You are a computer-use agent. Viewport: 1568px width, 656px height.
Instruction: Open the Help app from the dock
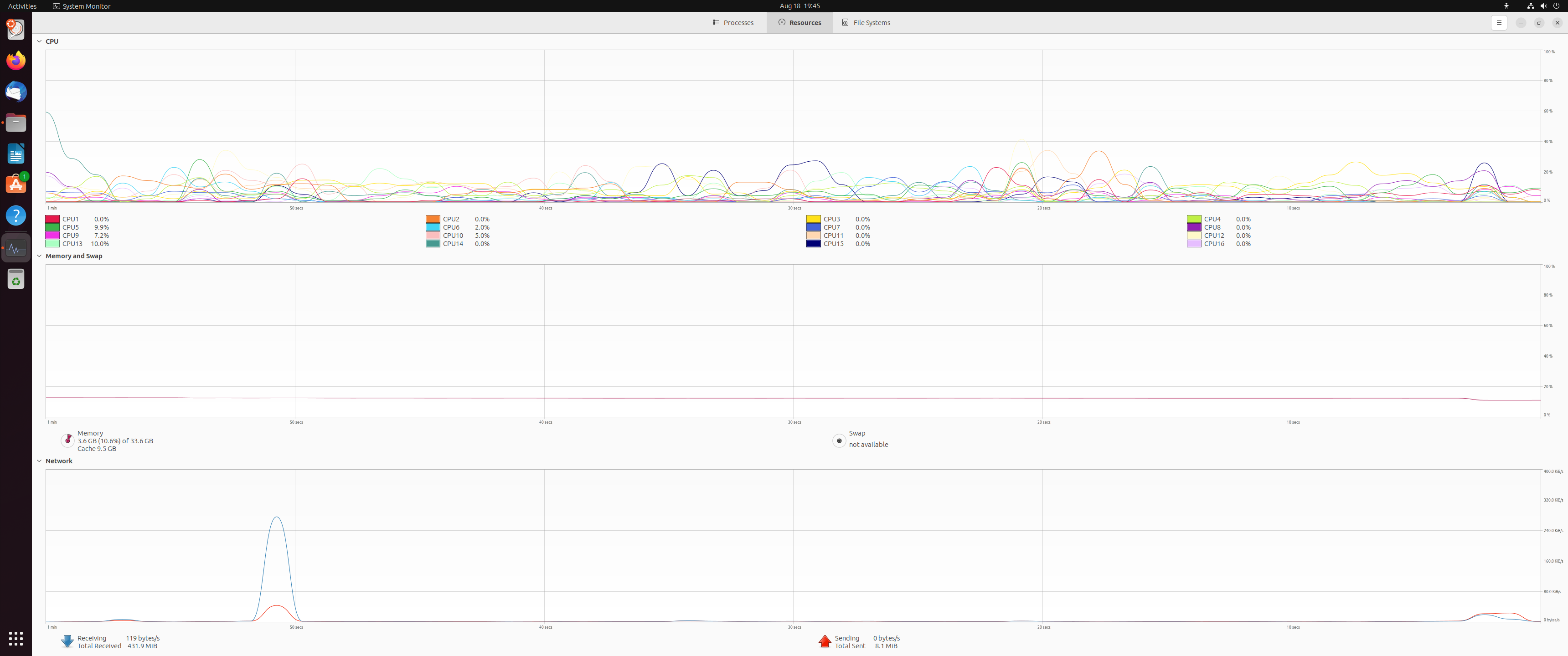[15, 215]
